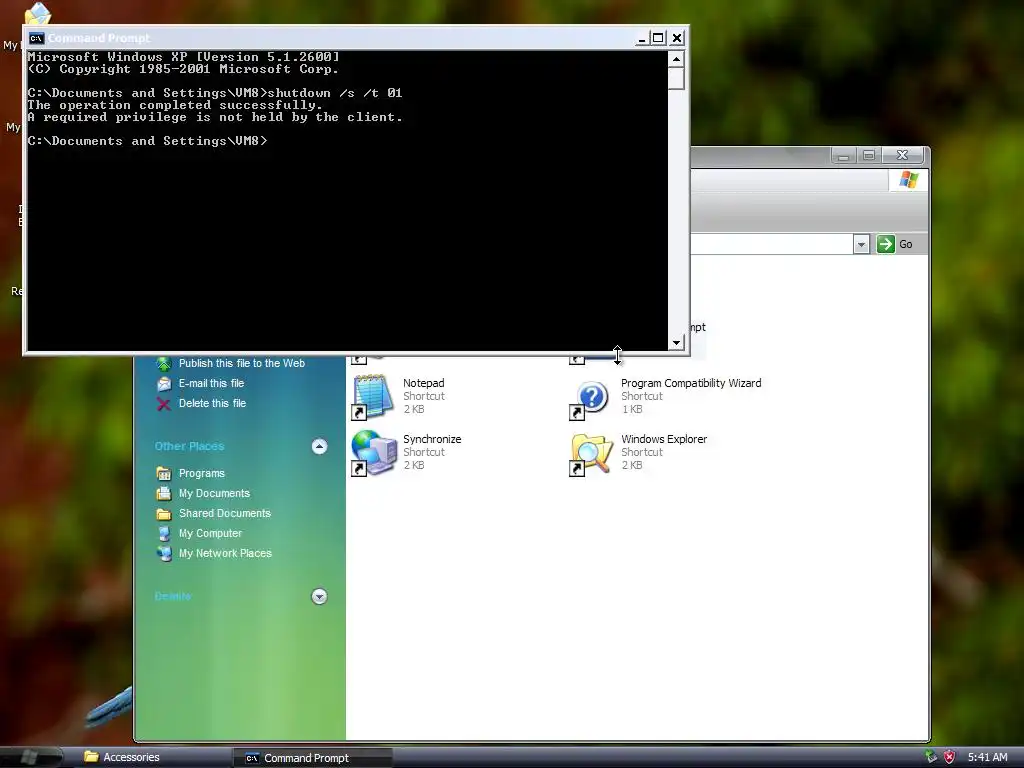This screenshot has width=1024, height=768.
Task: Open the Notepad shortcut icon
Action: click(372, 396)
